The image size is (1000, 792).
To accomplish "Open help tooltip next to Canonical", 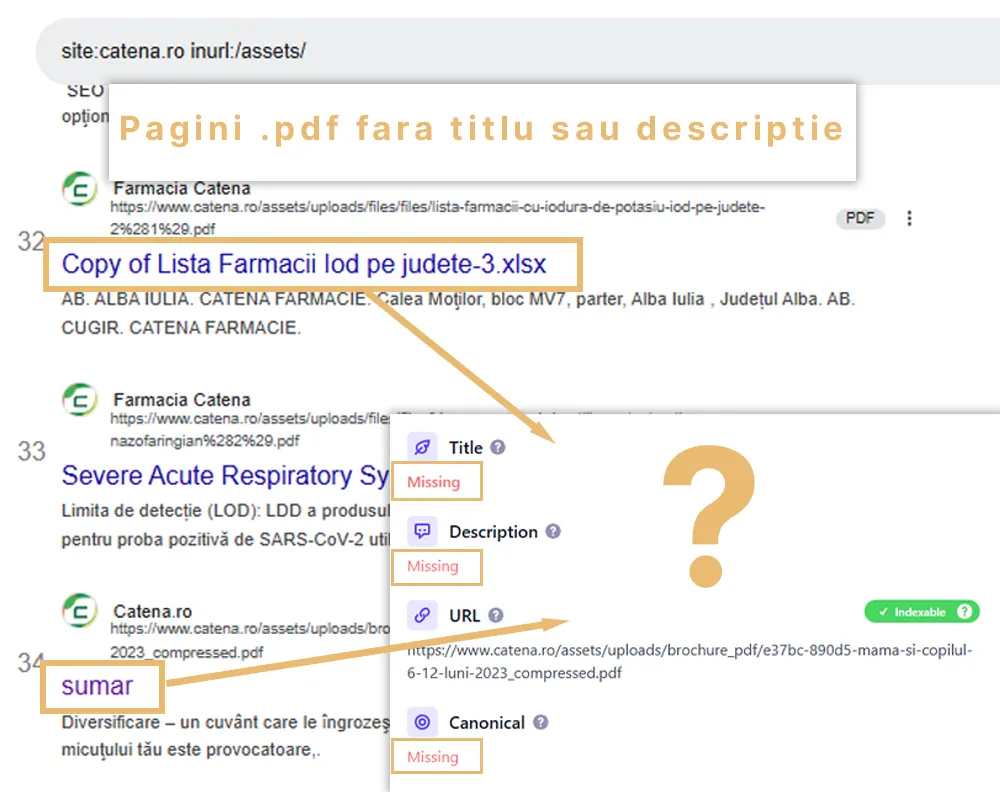I will point(541,722).
